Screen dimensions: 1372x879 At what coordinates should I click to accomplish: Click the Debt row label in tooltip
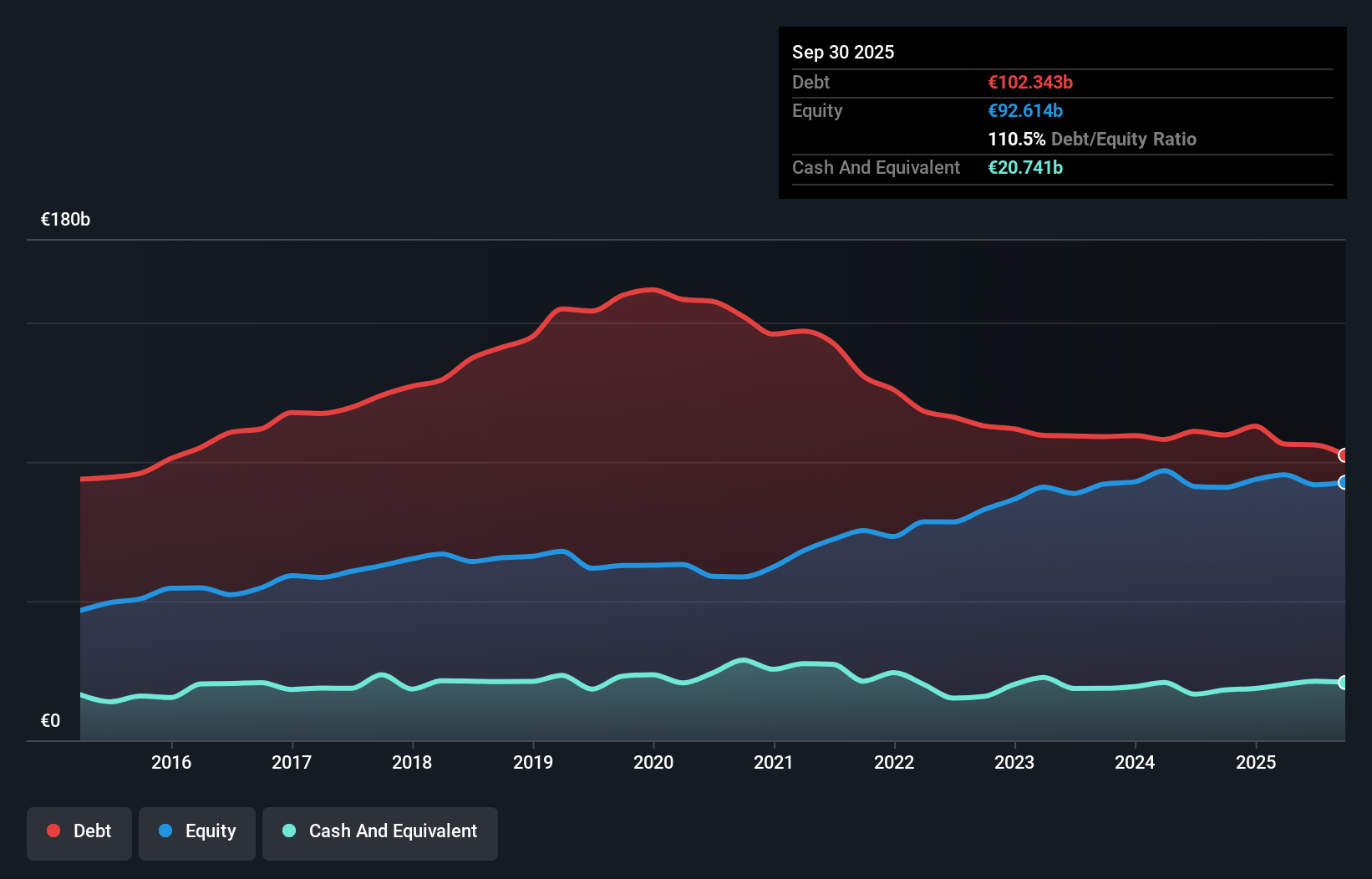[810, 82]
